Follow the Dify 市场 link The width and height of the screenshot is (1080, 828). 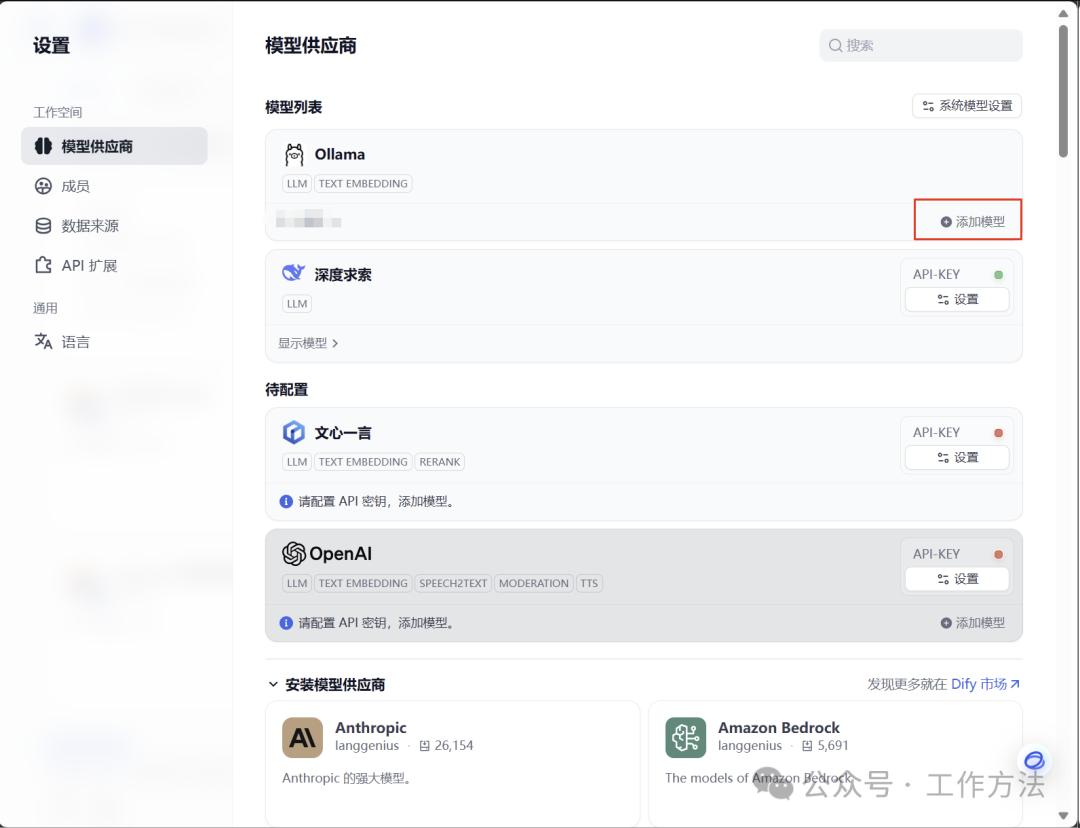[986, 684]
